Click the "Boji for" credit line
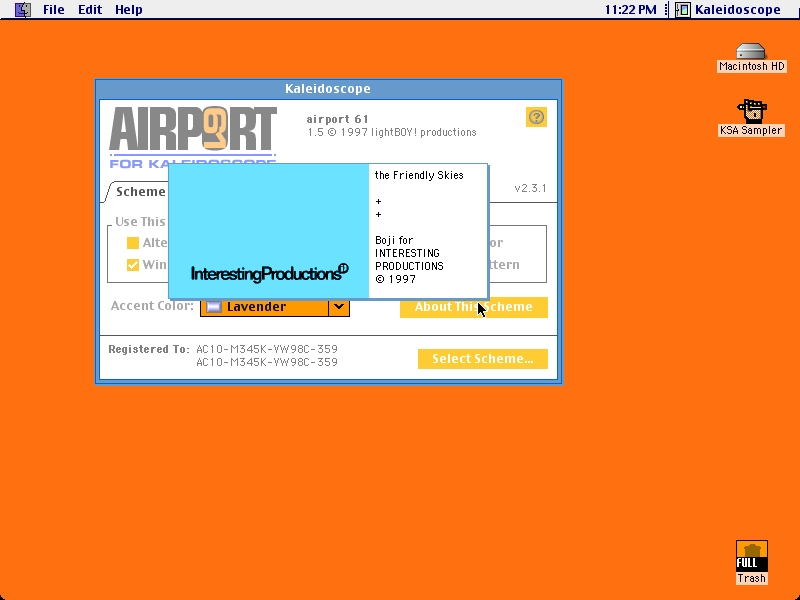 [394, 240]
